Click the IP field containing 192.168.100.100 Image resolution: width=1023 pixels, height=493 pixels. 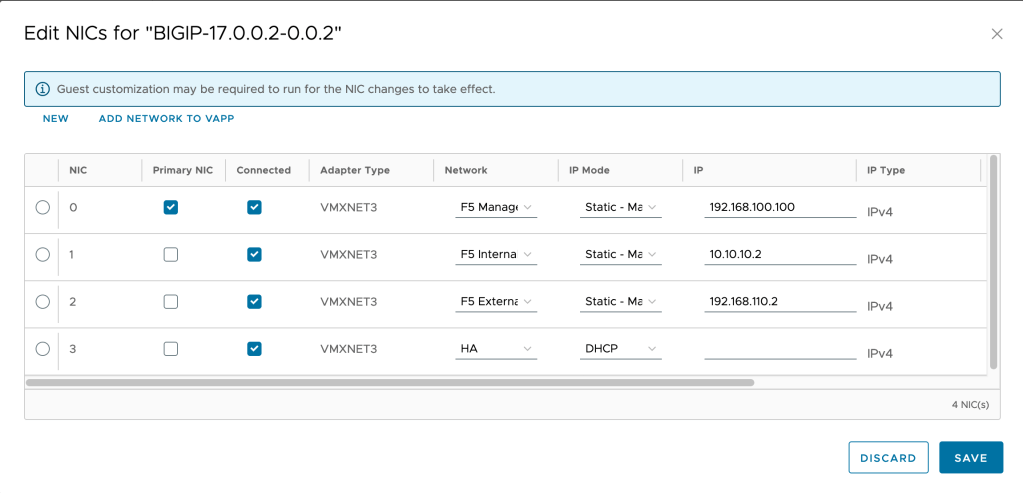pos(779,208)
